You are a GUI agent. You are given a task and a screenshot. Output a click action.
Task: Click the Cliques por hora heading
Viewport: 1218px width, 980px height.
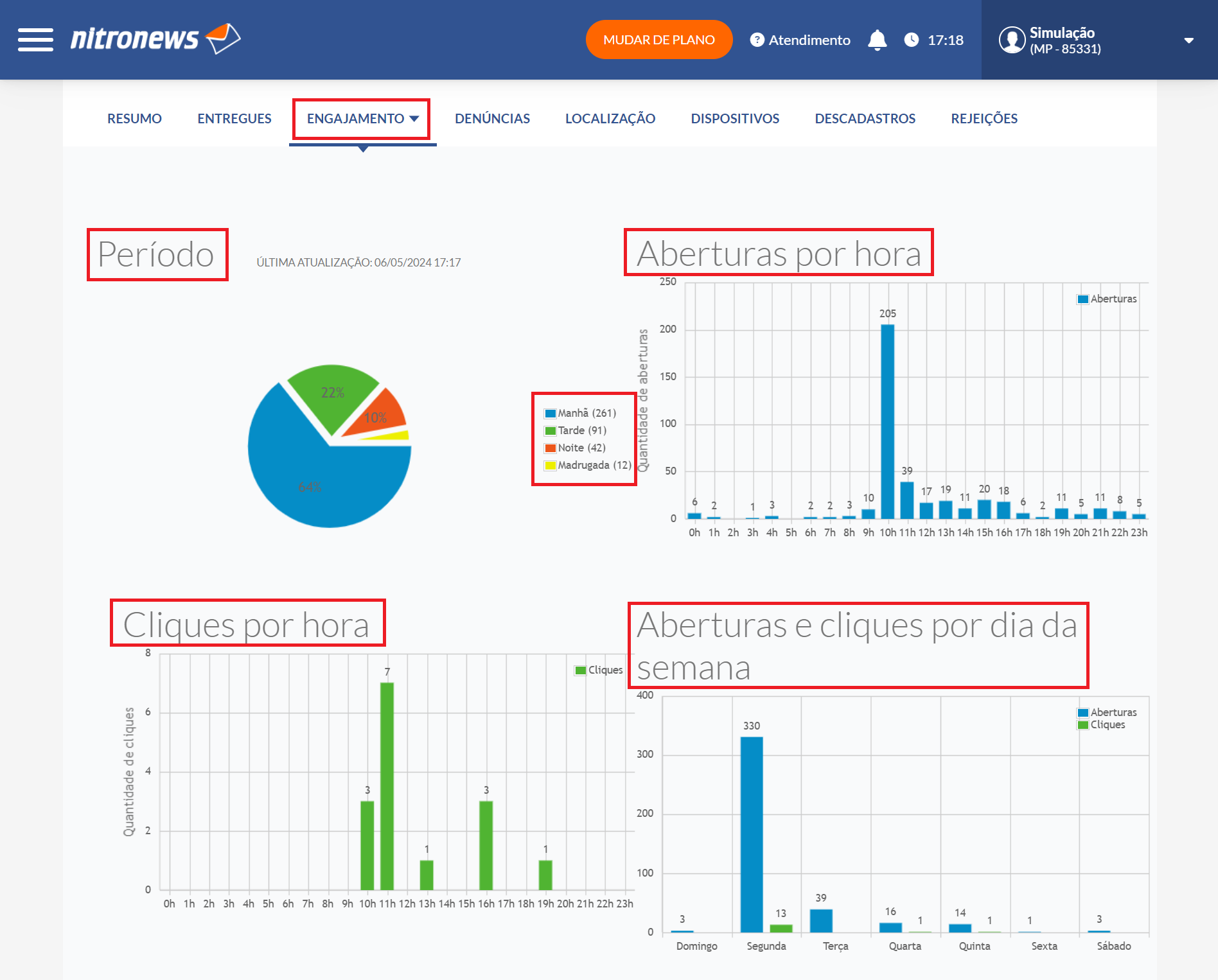(x=247, y=624)
